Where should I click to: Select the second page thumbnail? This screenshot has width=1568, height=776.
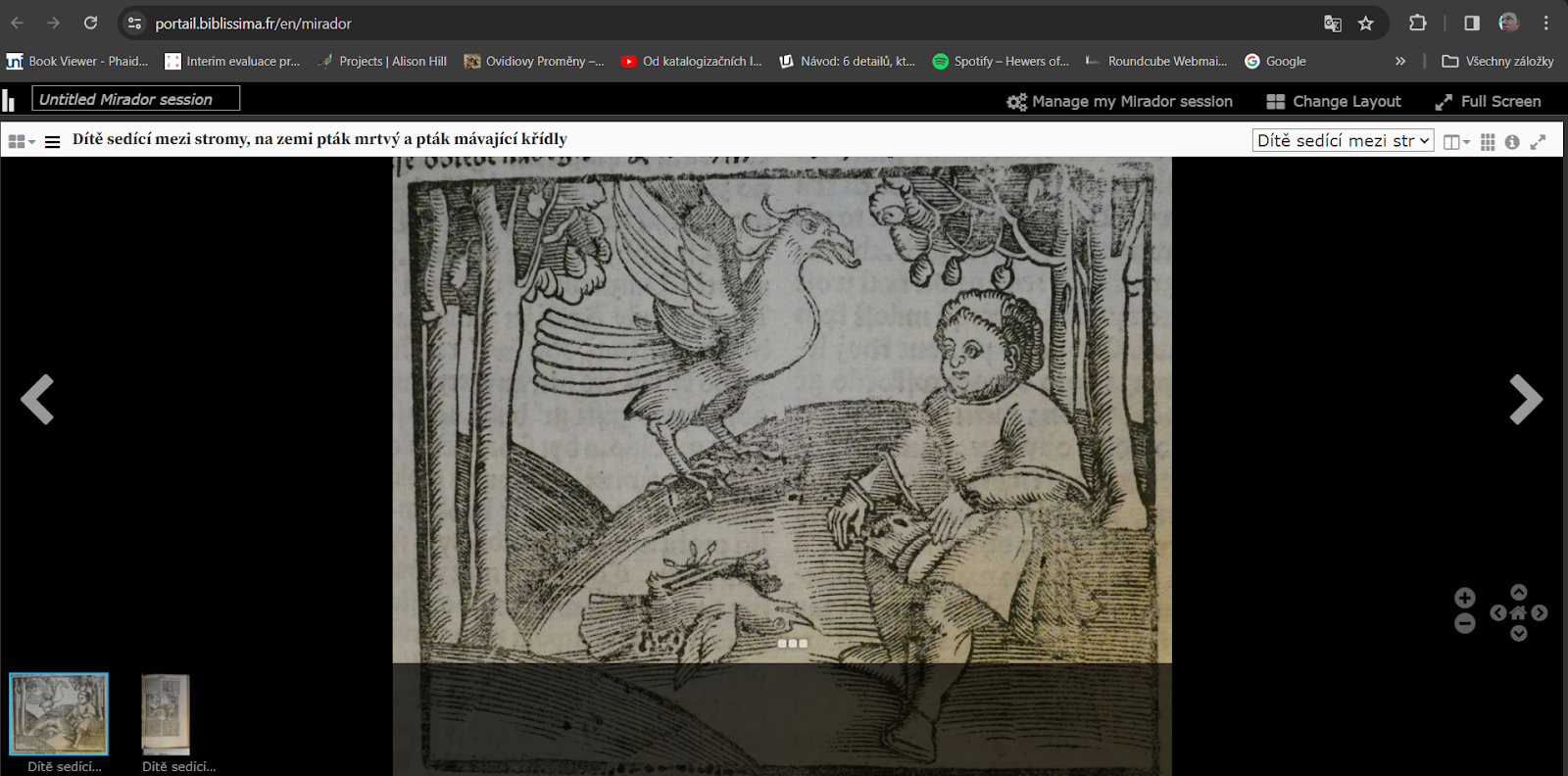tap(166, 713)
